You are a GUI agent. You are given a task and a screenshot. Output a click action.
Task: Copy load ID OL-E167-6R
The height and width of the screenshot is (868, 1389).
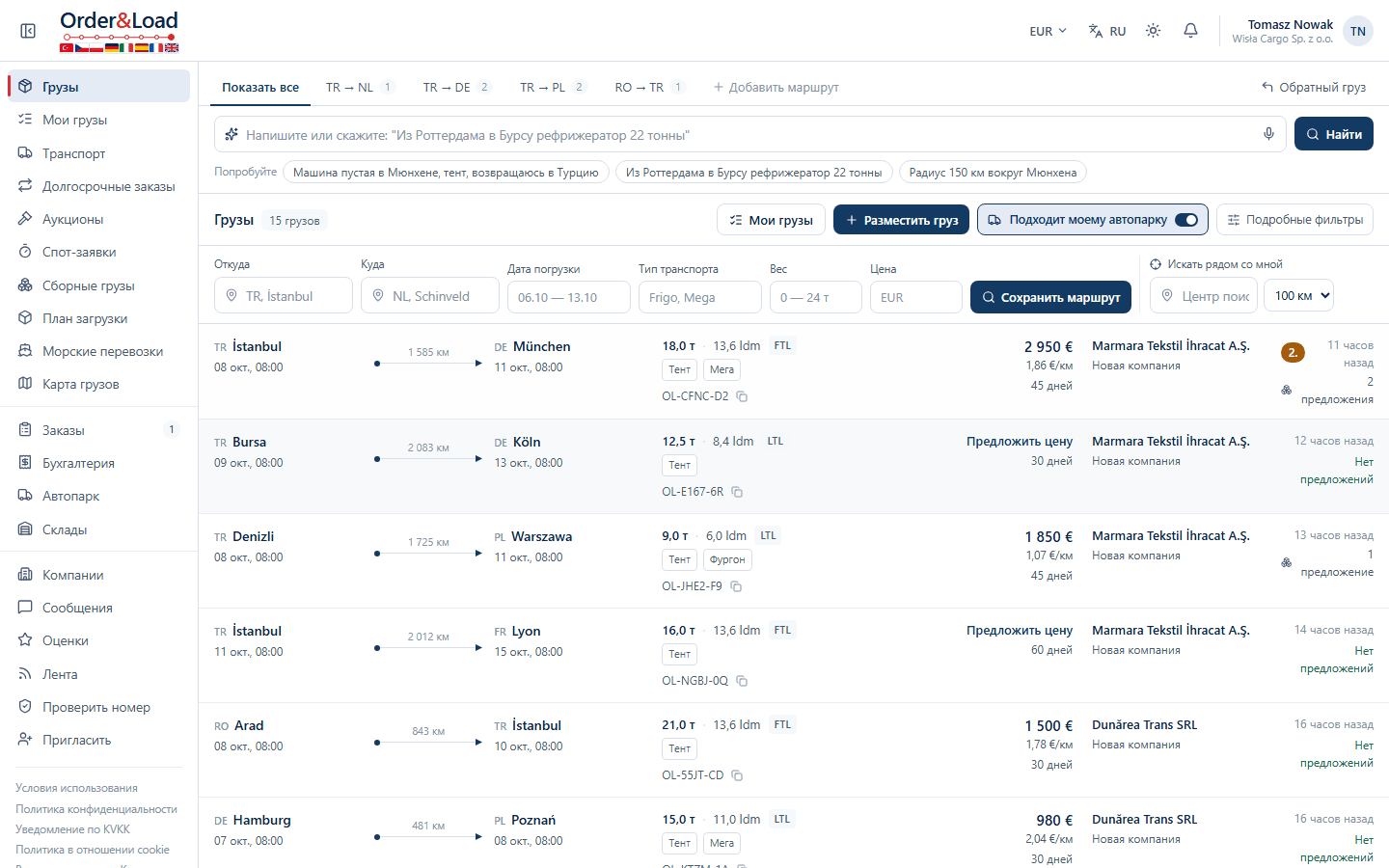[x=738, y=492]
